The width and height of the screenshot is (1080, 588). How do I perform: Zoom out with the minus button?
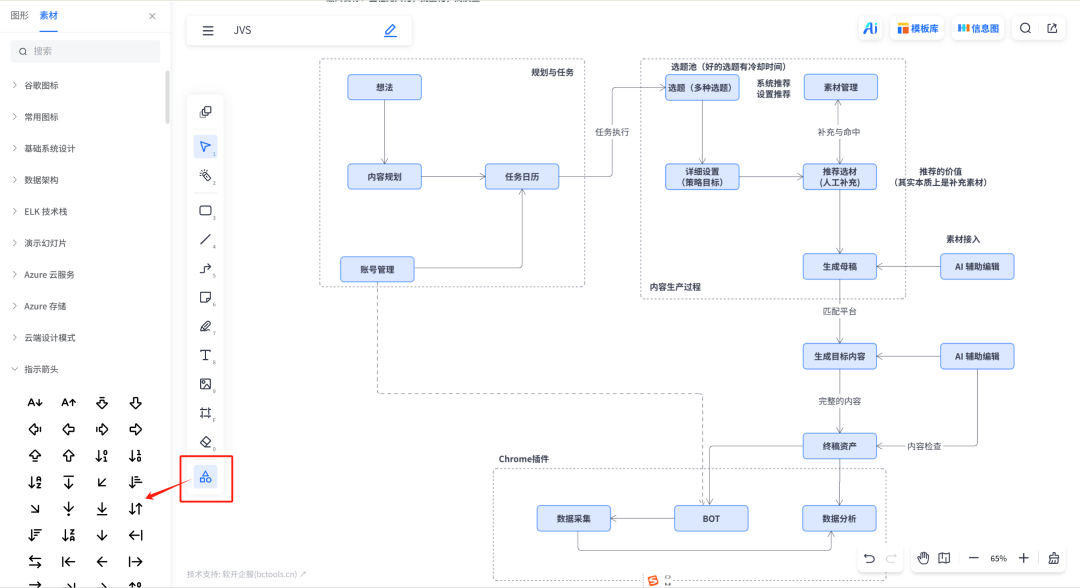click(973, 558)
